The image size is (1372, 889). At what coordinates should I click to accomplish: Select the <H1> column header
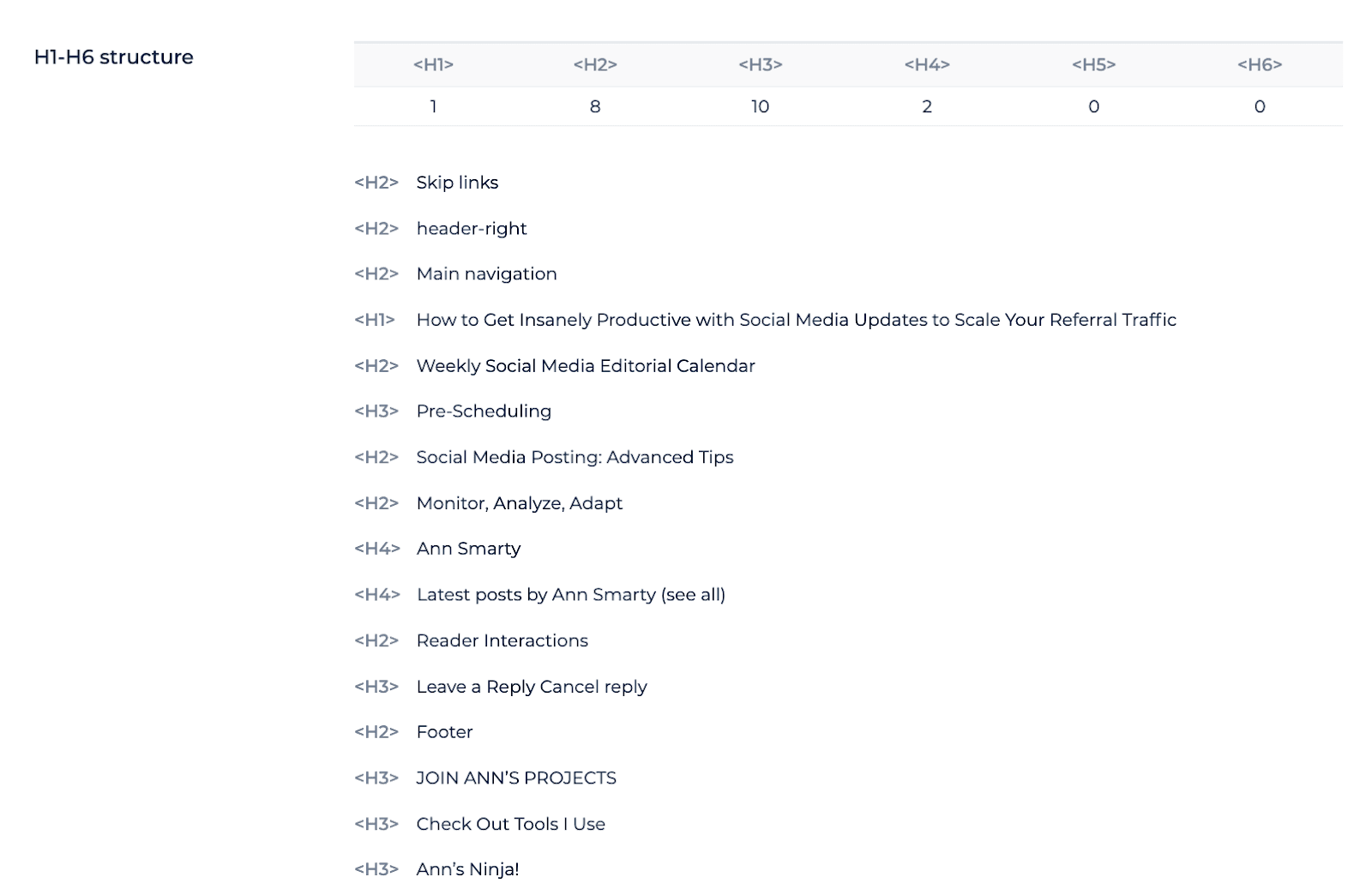[433, 64]
